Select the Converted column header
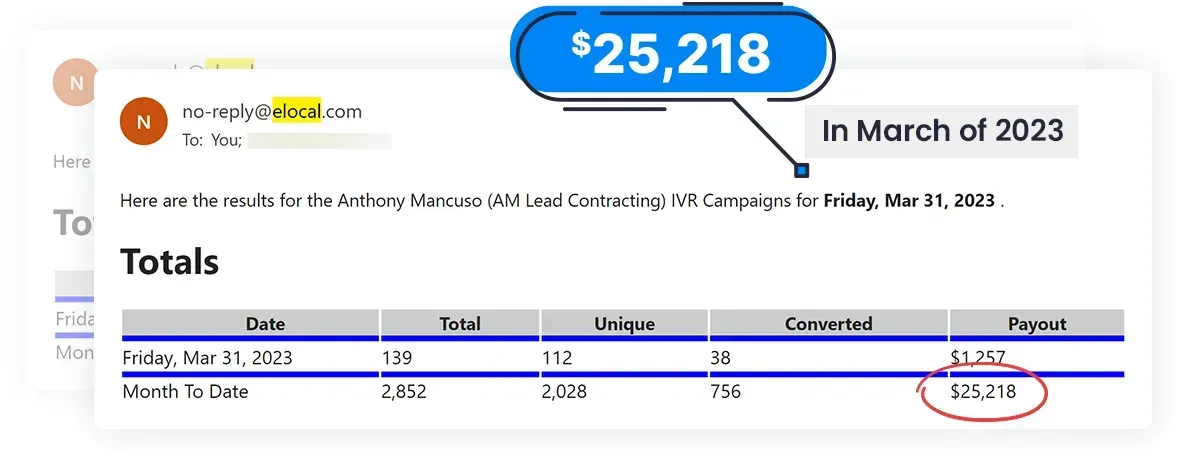This screenshot has width=1183, height=460. [x=828, y=324]
